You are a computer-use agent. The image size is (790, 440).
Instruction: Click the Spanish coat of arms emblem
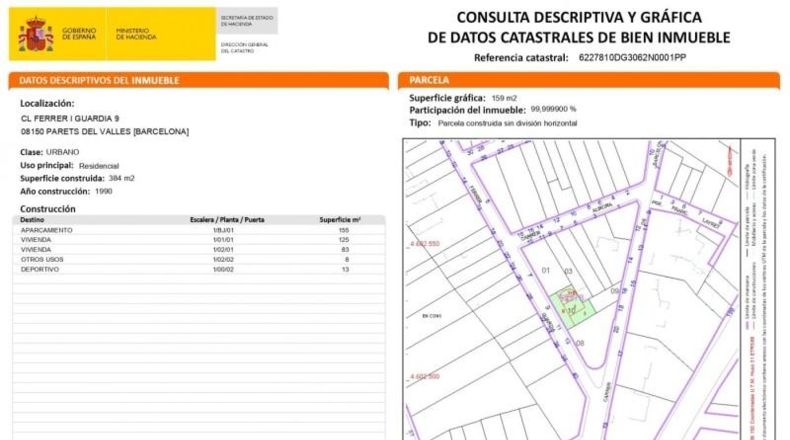point(36,34)
